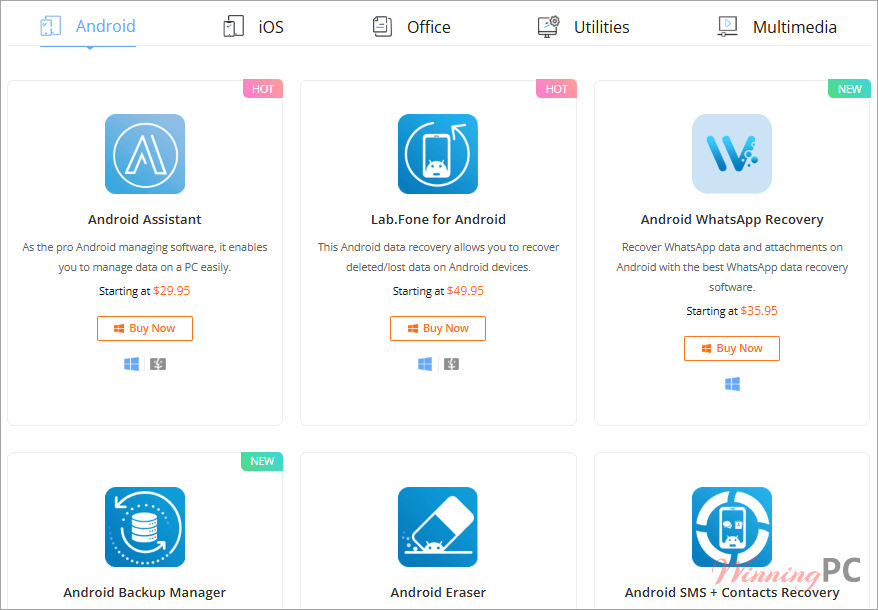878x610 pixels.
Task: Click the $35.95 price text
Action: (x=759, y=311)
